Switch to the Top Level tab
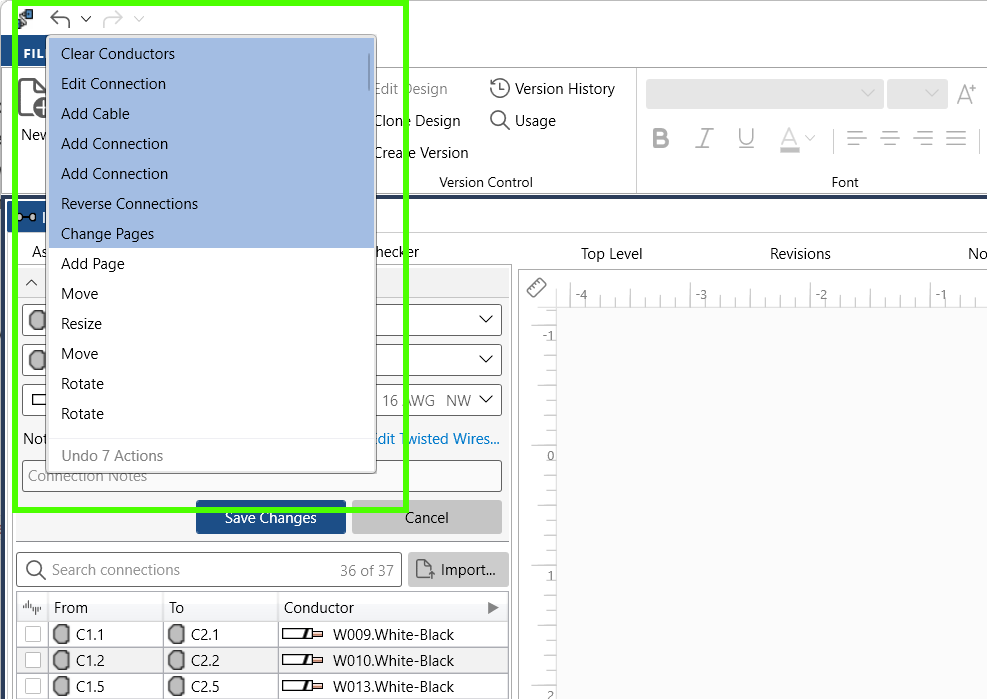 pyautogui.click(x=611, y=254)
